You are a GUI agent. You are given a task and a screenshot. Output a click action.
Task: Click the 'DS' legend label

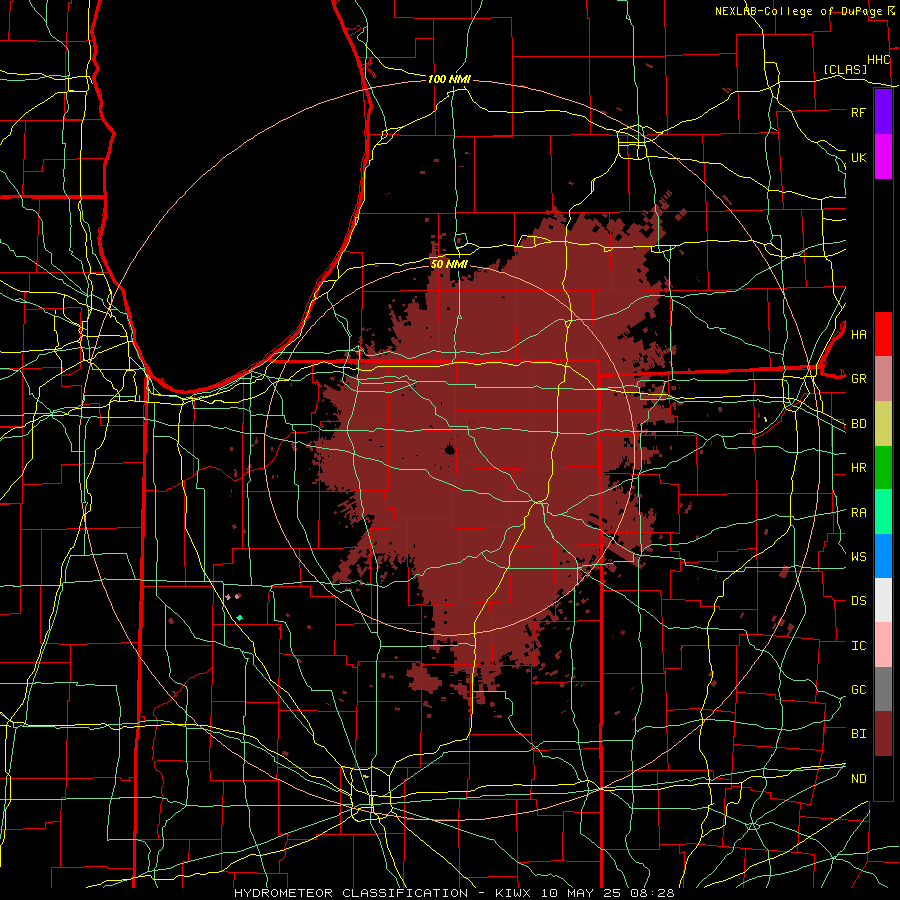(858, 601)
